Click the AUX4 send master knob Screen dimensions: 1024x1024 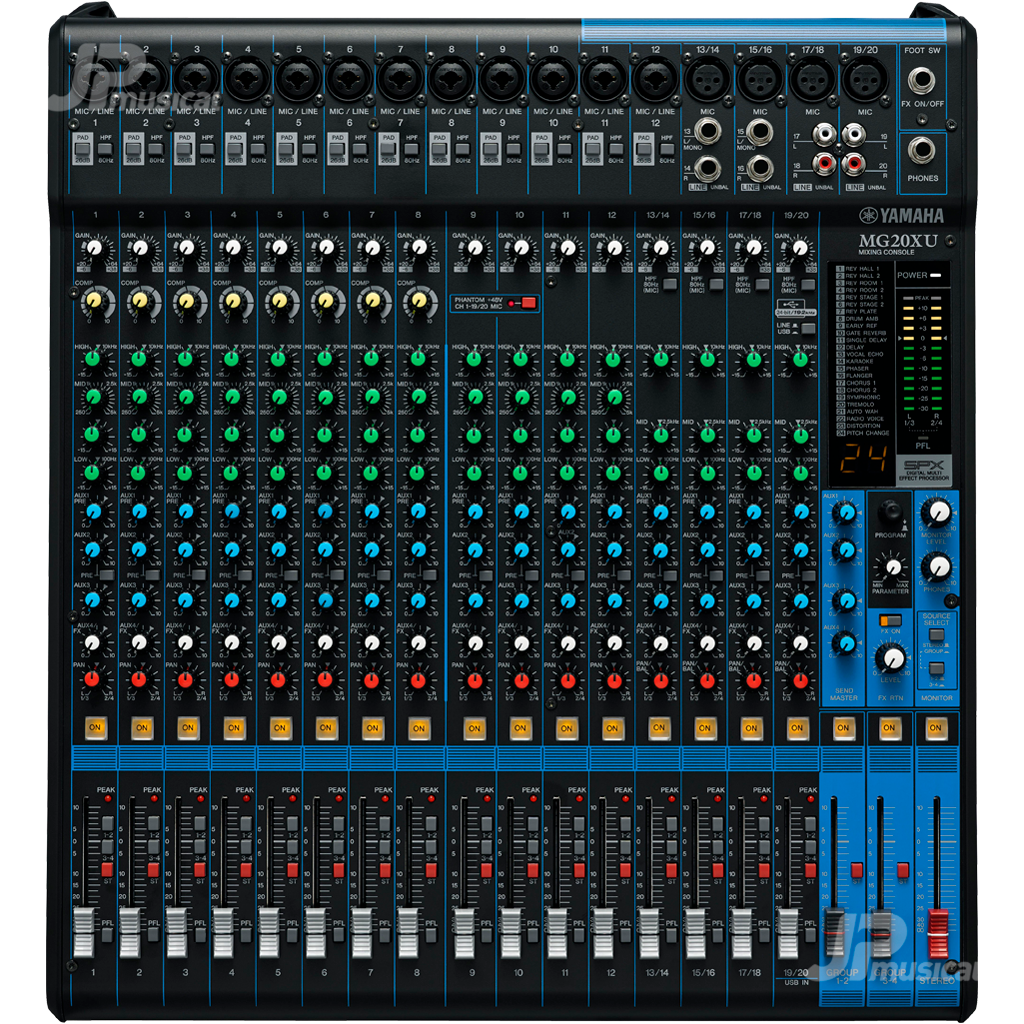pos(846,645)
